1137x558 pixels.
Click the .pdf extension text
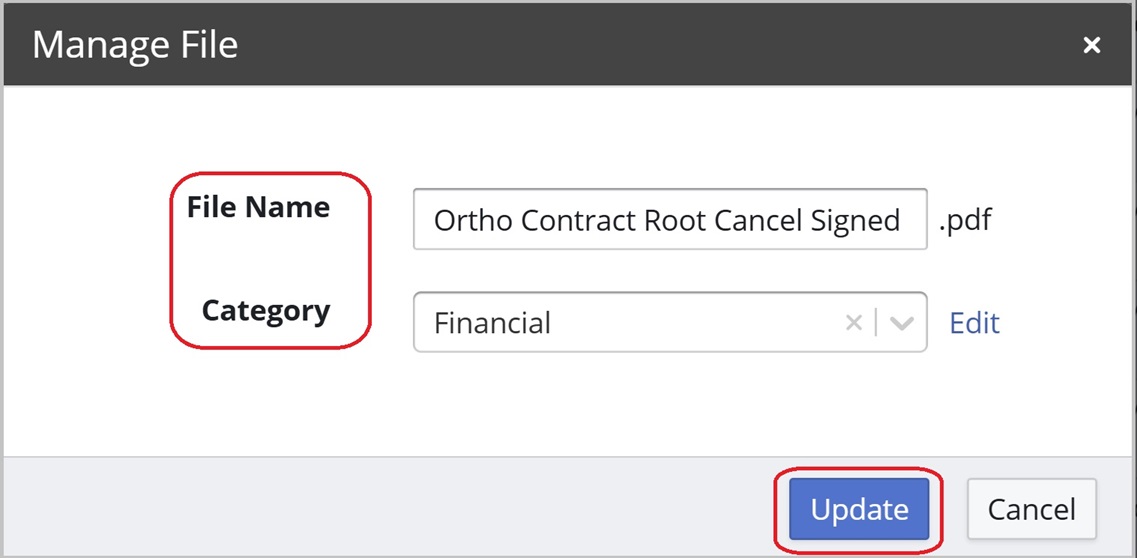965,220
